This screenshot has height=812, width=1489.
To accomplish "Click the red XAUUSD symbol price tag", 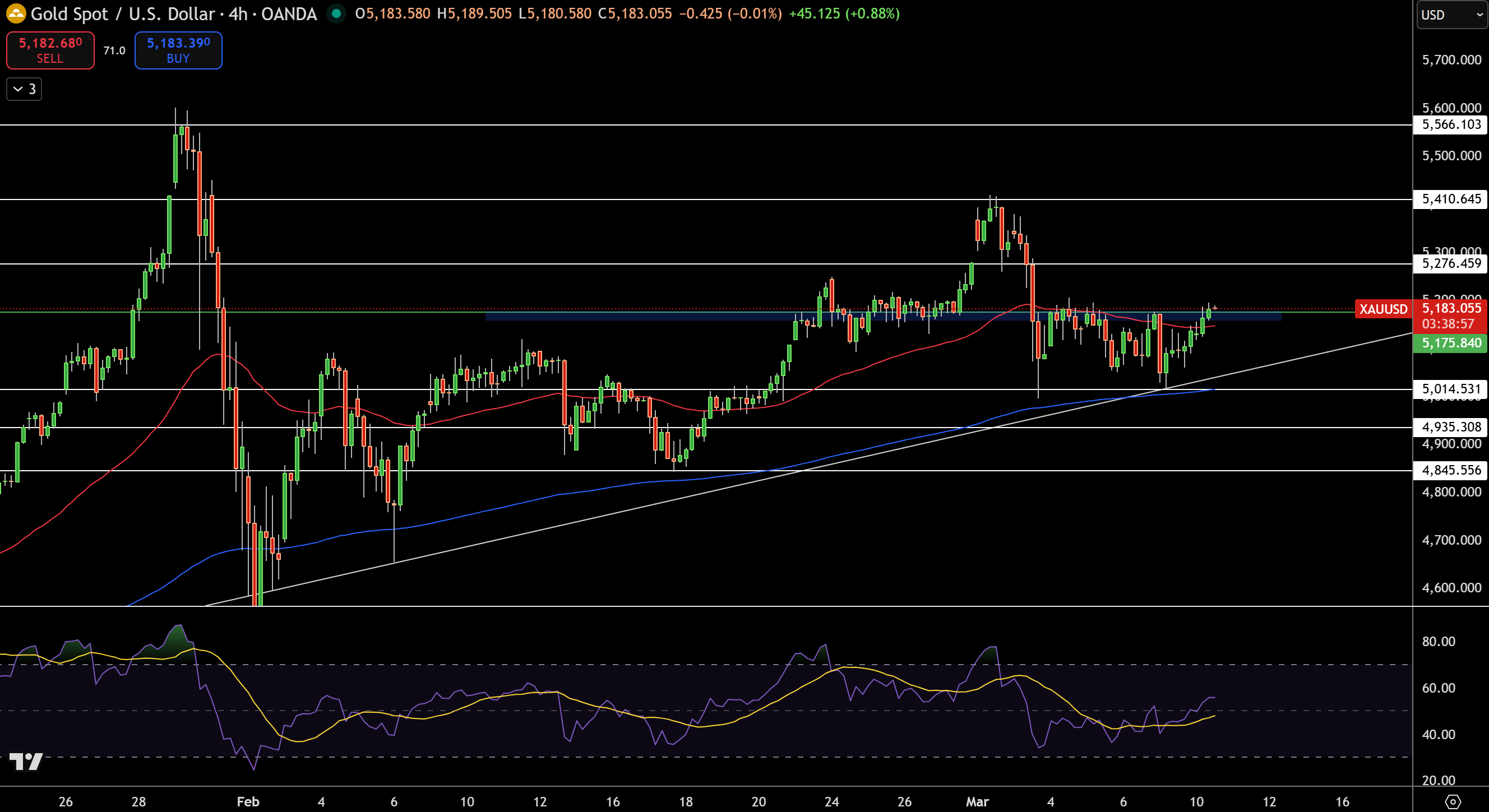I will coord(1382,309).
